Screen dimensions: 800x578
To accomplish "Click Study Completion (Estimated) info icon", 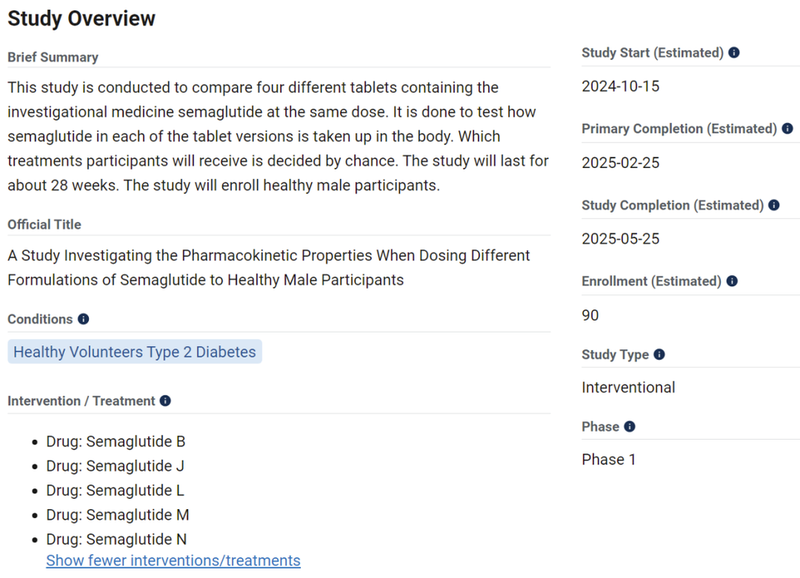I will point(773,205).
